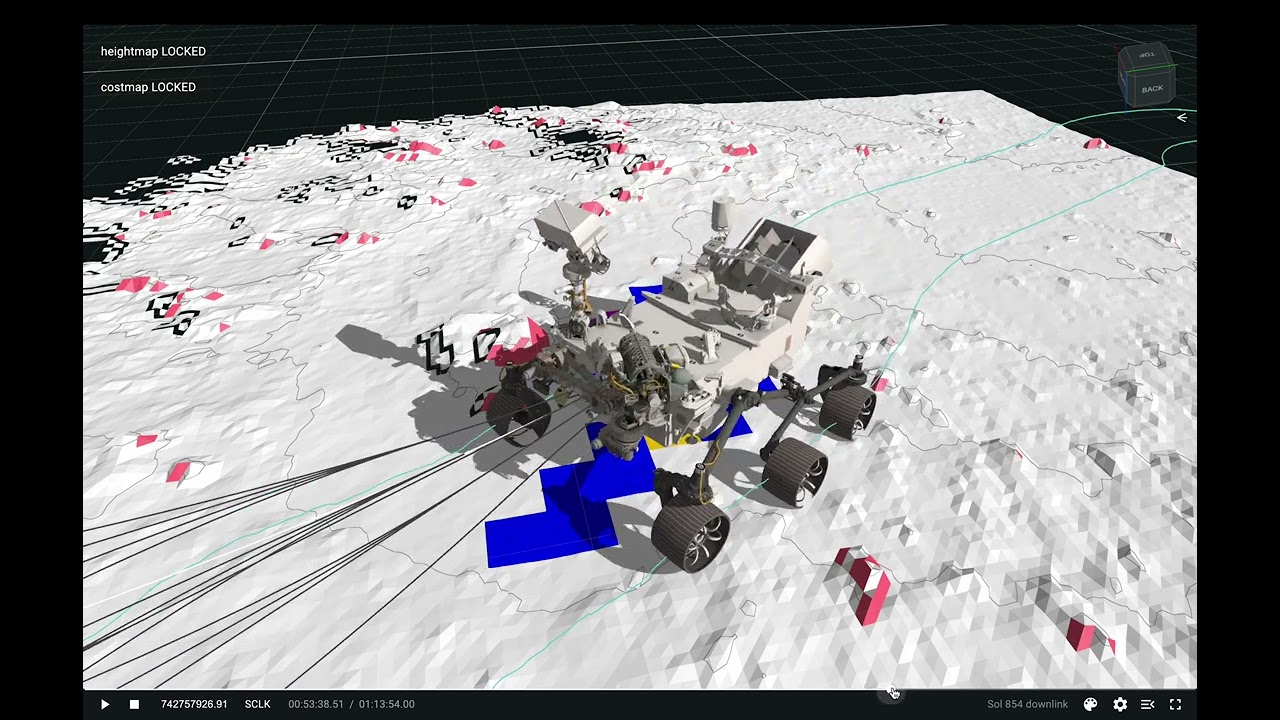Viewport: 1280px width, 720px height.
Task: Enter fullscreen mode
Action: (1176, 704)
